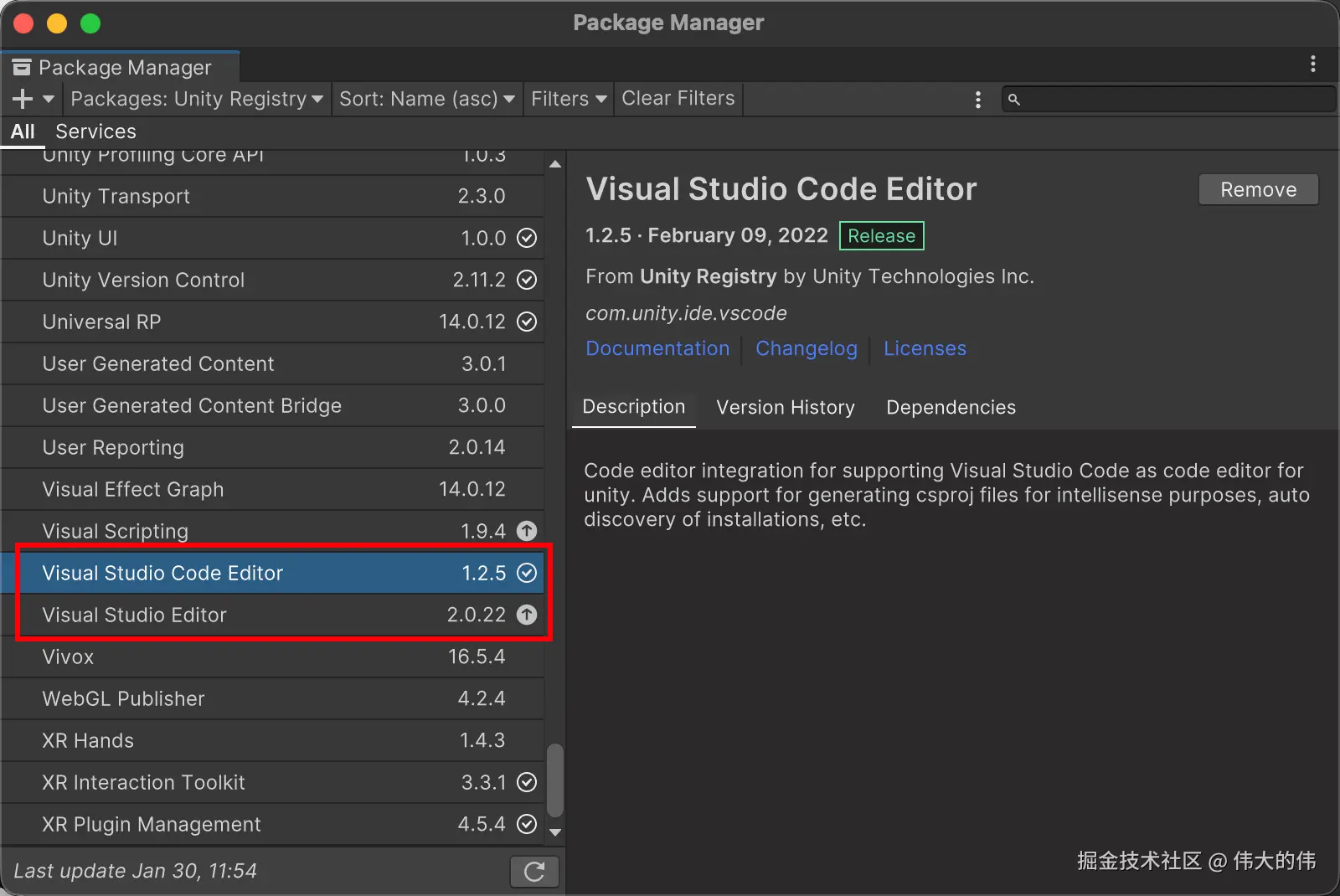Image resolution: width=1340 pixels, height=896 pixels.
Task: Expand the Filters dropdown
Action: pos(568,99)
